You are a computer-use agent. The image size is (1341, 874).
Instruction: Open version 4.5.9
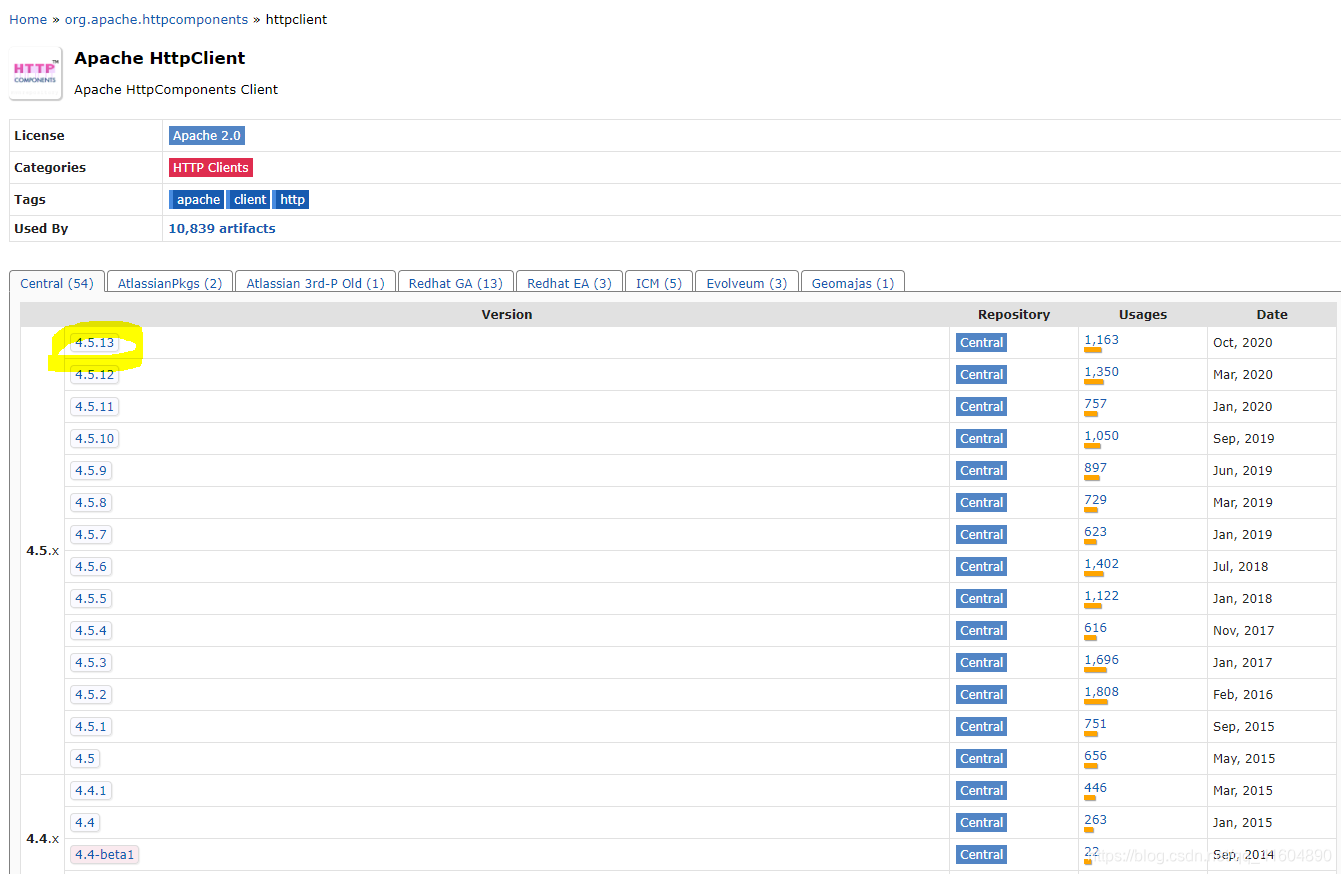pyautogui.click(x=90, y=471)
